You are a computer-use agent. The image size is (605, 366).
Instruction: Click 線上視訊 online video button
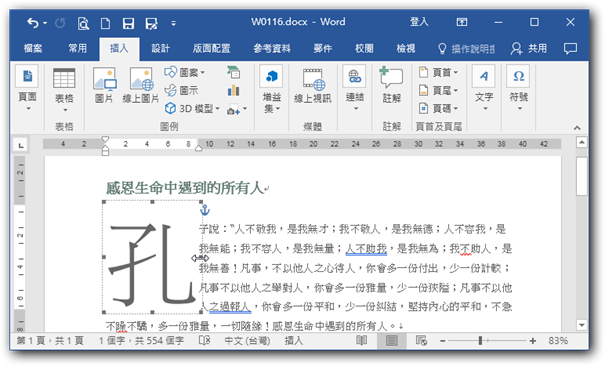point(313,86)
